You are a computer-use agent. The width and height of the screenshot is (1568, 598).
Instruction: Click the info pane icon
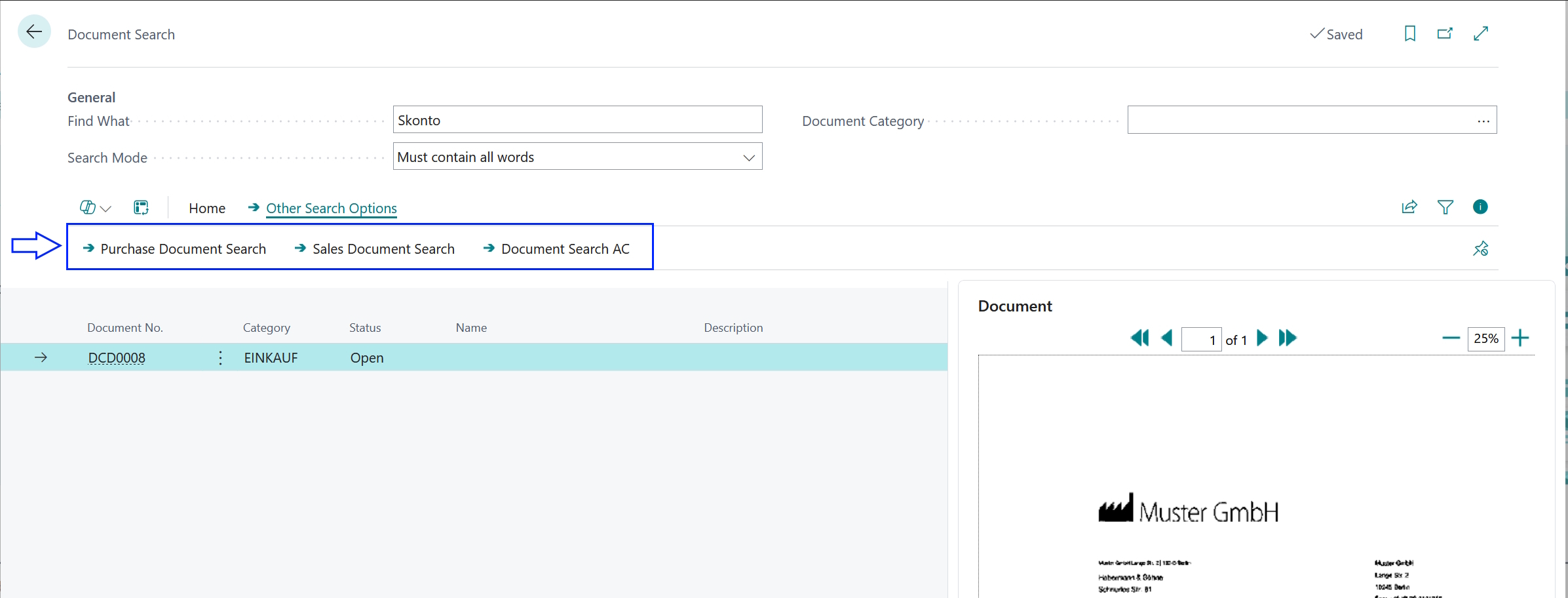click(x=1480, y=207)
